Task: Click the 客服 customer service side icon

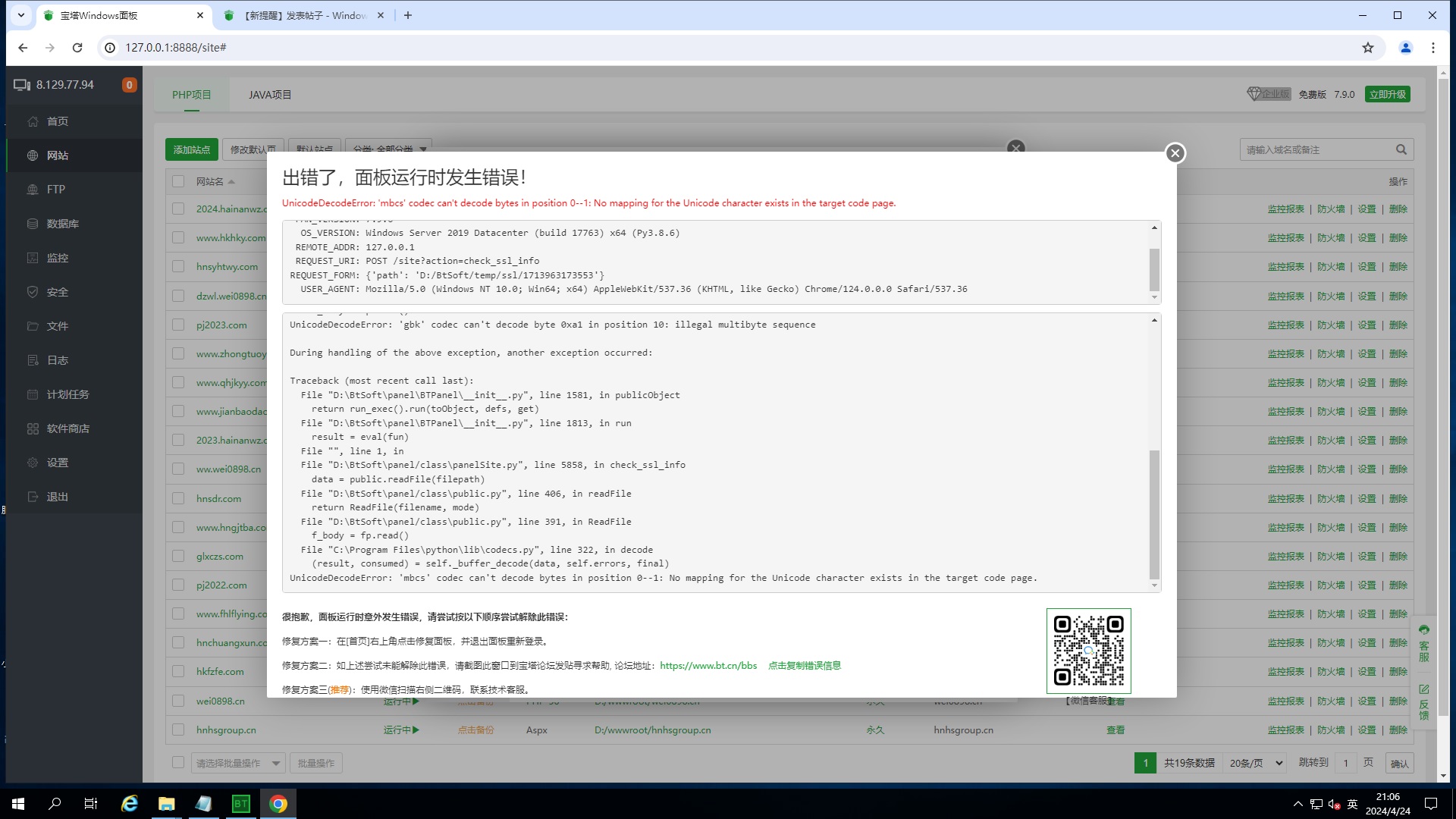Action: tap(1423, 643)
